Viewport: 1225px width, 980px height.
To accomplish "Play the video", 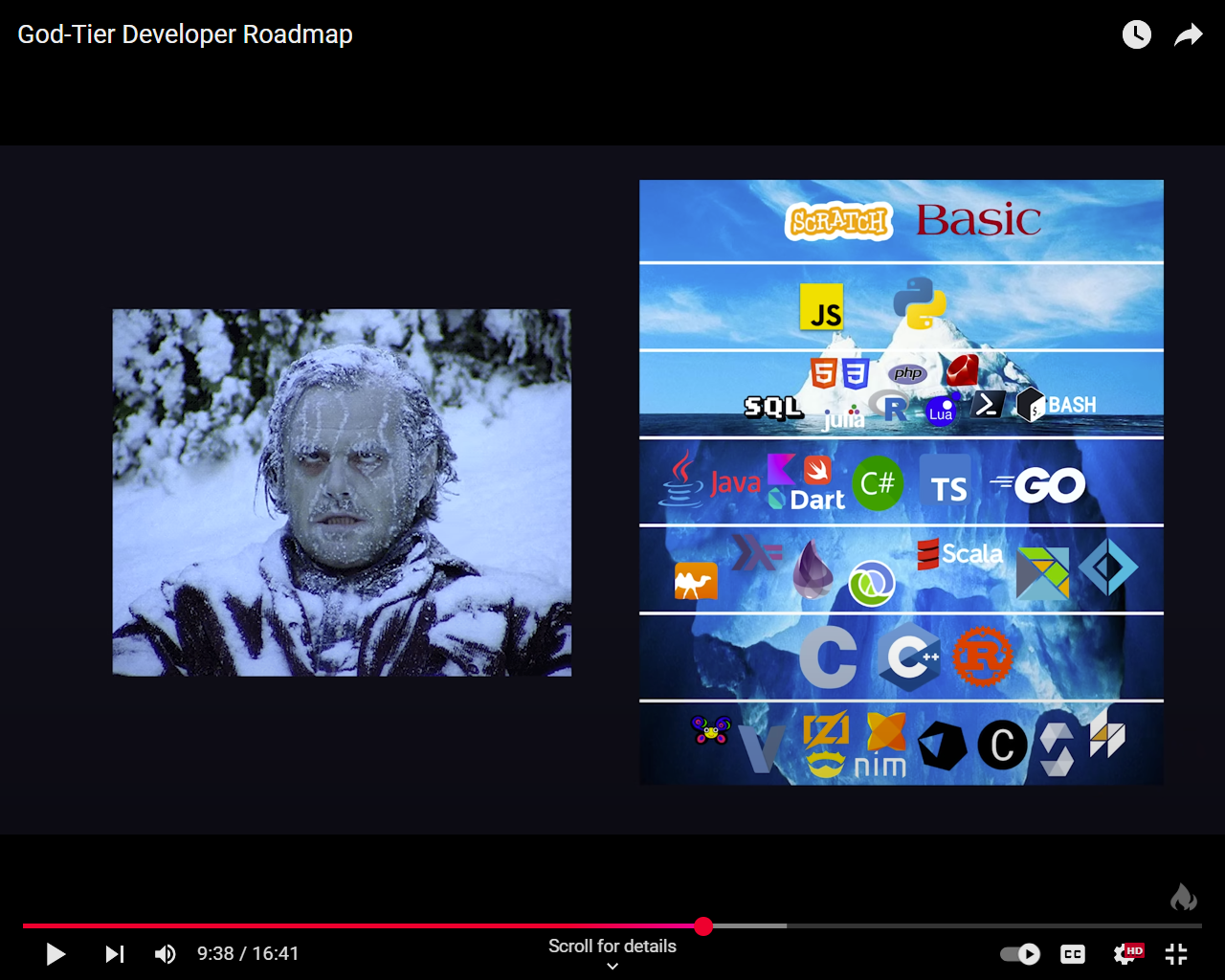I will point(56,954).
